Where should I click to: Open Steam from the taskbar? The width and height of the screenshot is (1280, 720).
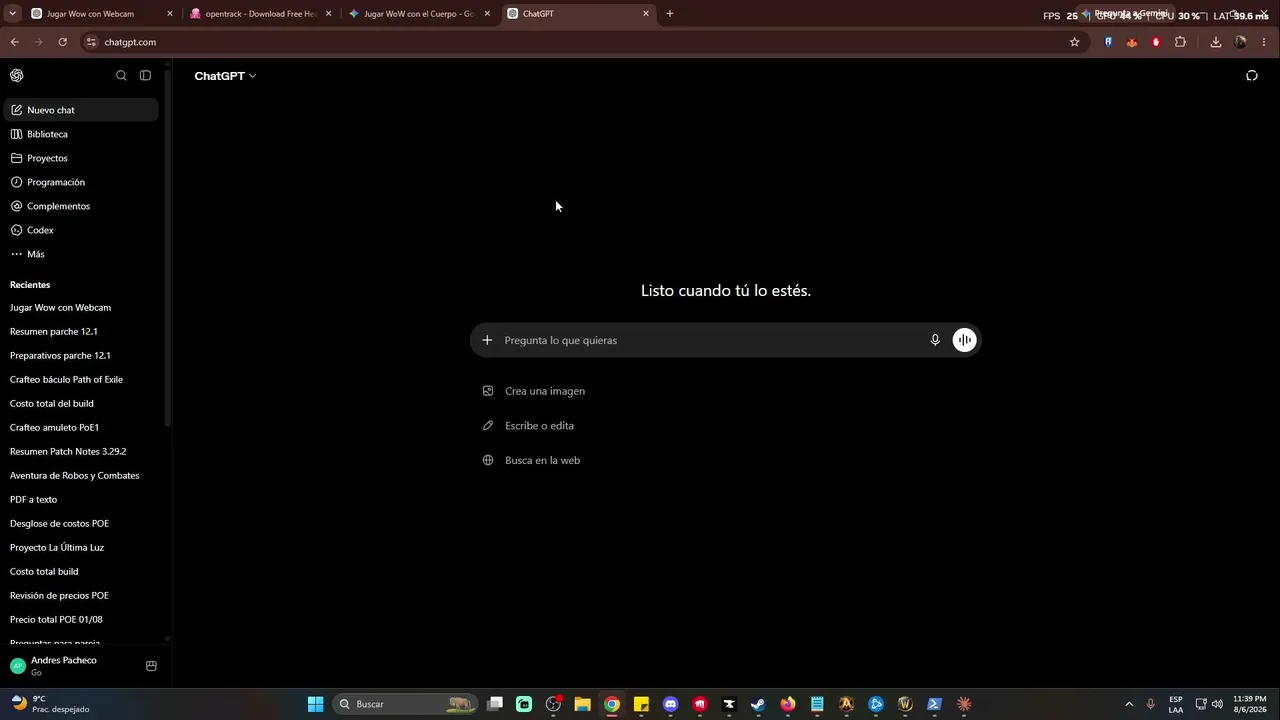click(x=758, y=704)
